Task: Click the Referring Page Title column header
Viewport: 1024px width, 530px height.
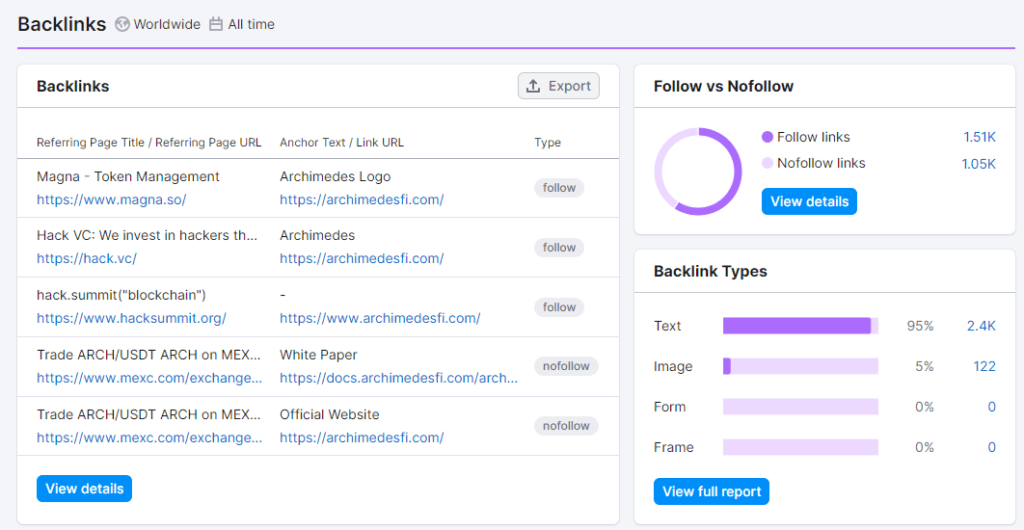Action: point(149,142)
